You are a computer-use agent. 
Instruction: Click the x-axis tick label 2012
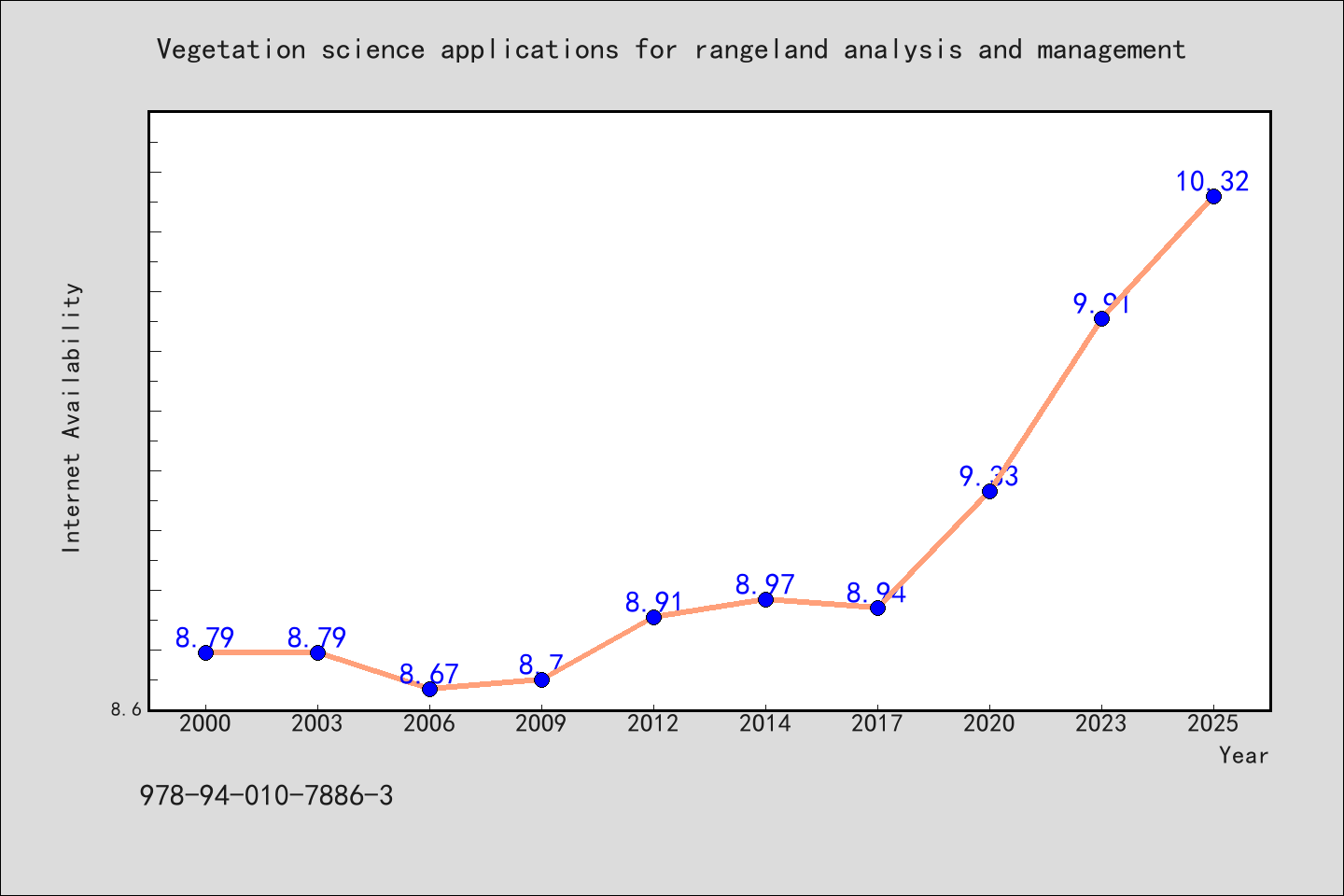click(653, 724)
